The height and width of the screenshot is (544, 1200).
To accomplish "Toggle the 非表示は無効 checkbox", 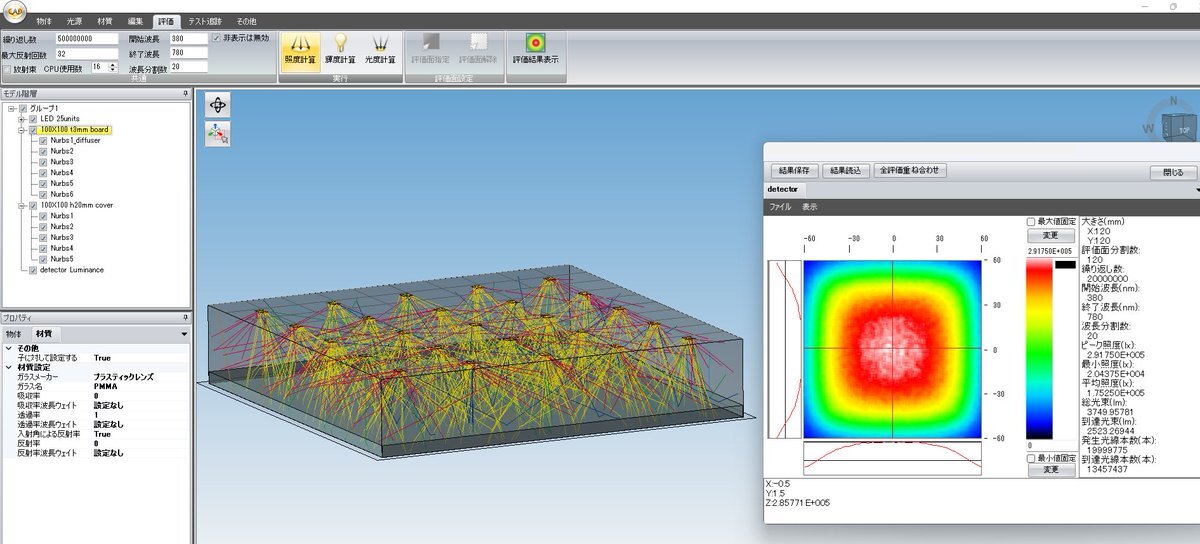I will point(216,38).
